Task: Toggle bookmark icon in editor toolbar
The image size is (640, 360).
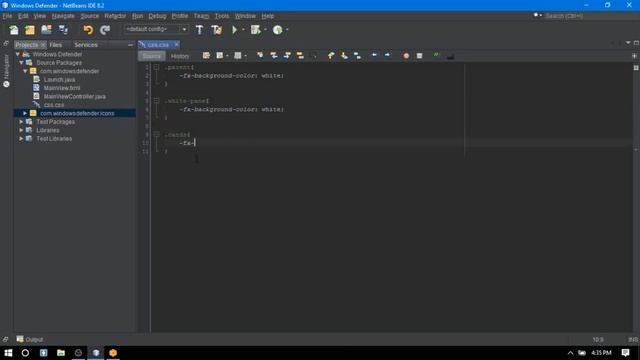Action: [357, 56]
